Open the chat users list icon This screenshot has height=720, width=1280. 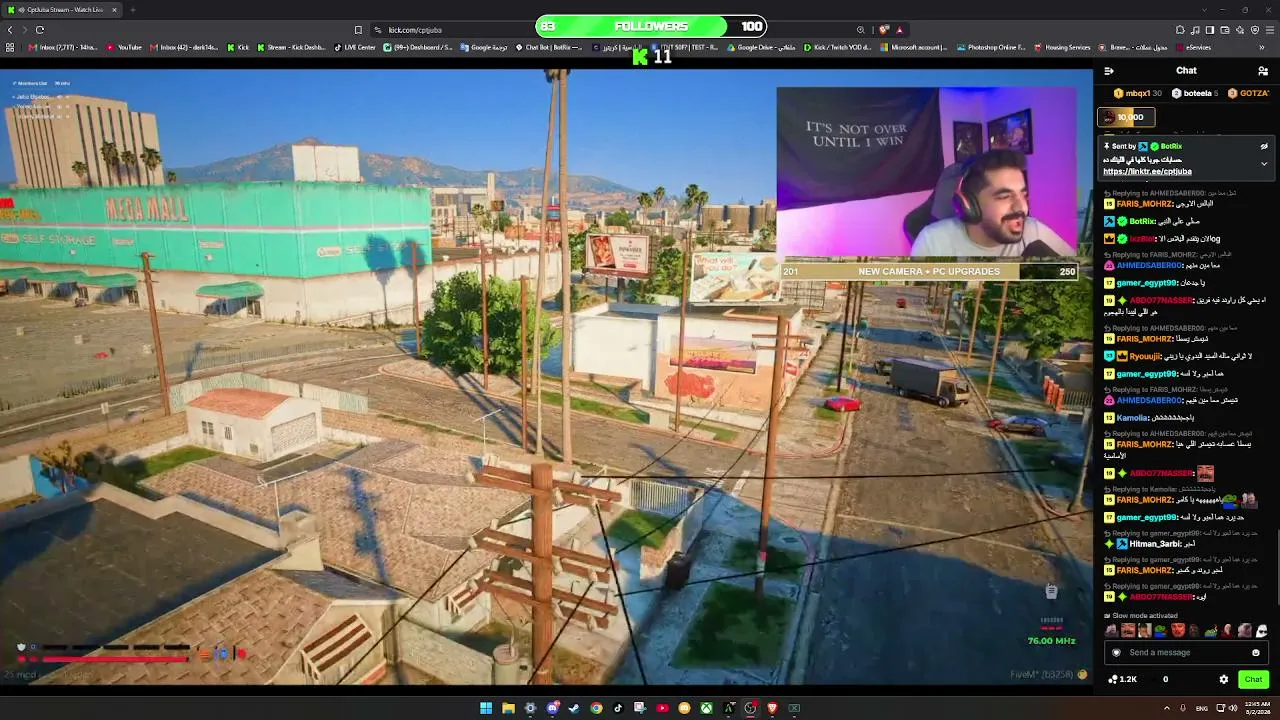[x=1263, y=71]
